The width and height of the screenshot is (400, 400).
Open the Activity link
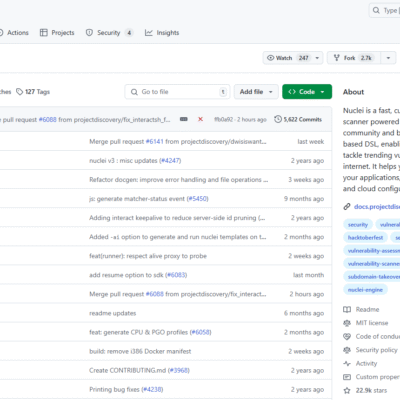tap(366, 364)
